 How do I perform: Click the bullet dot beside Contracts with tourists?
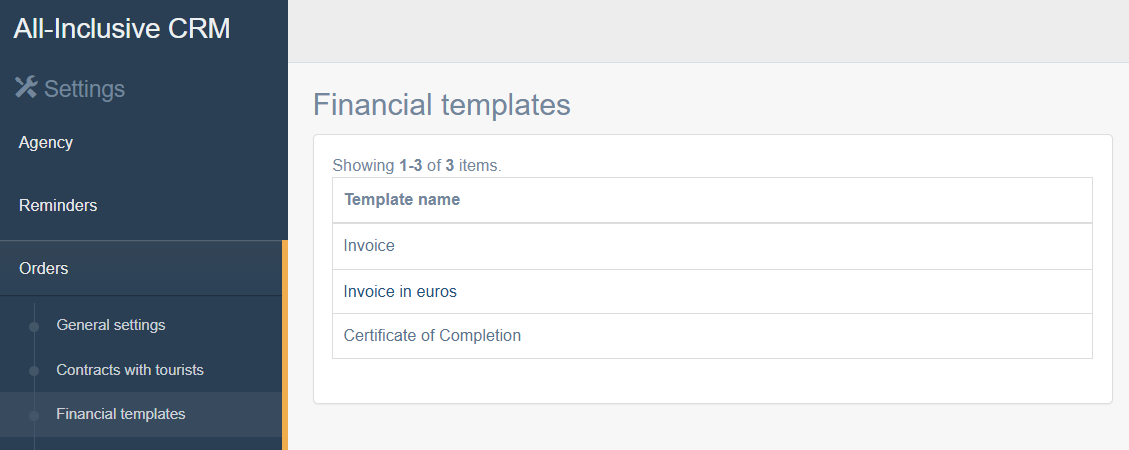(x=34, y=371)
